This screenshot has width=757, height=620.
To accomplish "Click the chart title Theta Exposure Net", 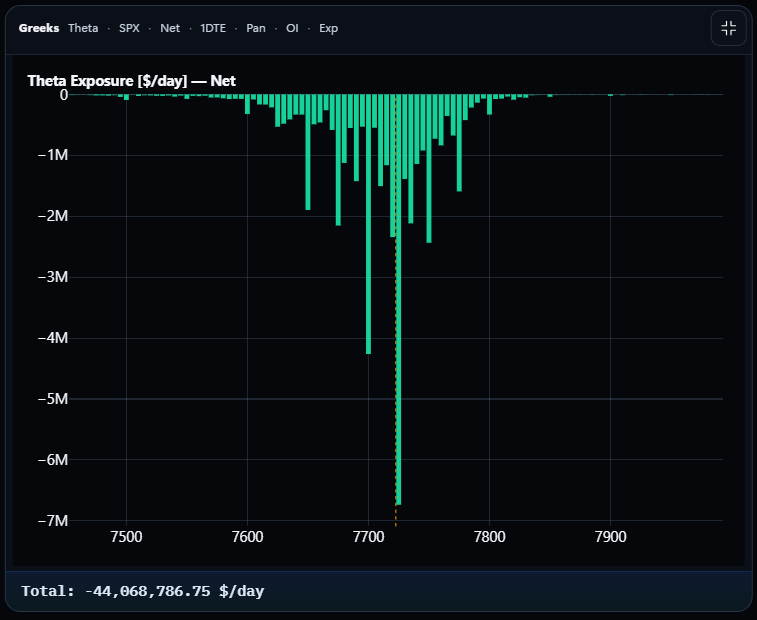I will (131, 81).
